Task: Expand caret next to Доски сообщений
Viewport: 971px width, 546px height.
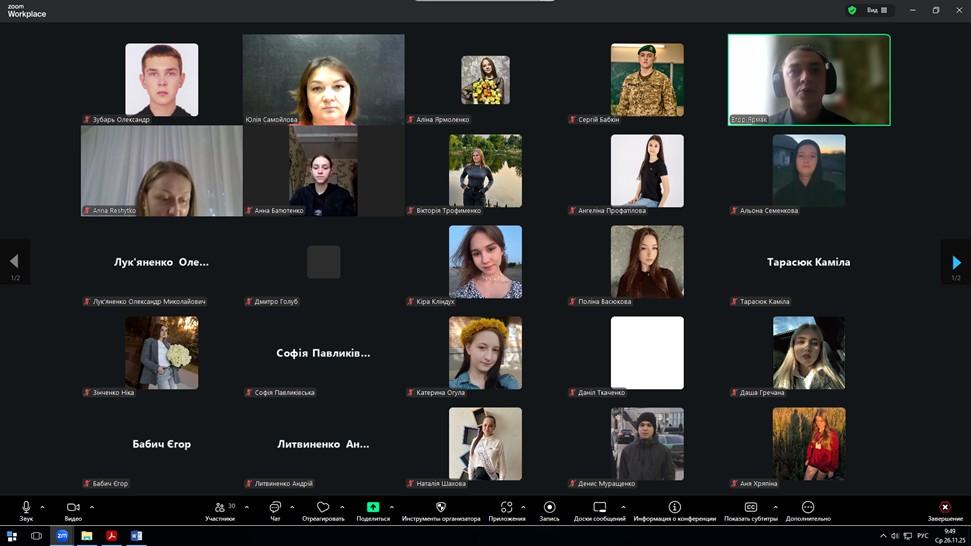Action: [x=623, y=507]
